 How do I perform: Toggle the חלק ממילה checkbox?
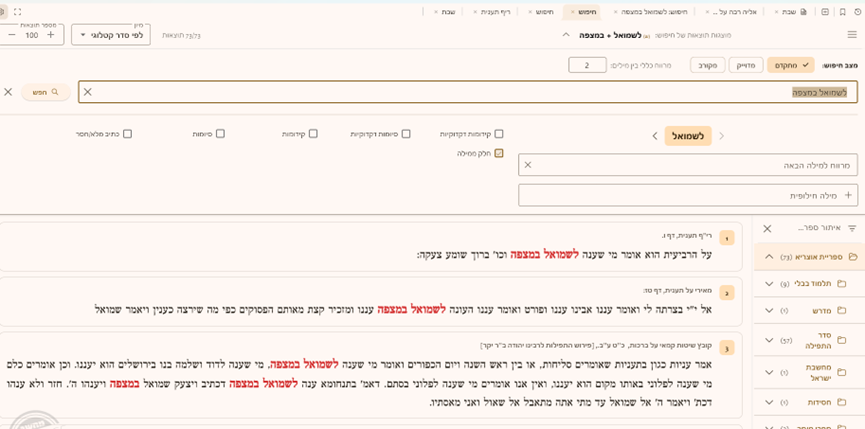[499, 153]
